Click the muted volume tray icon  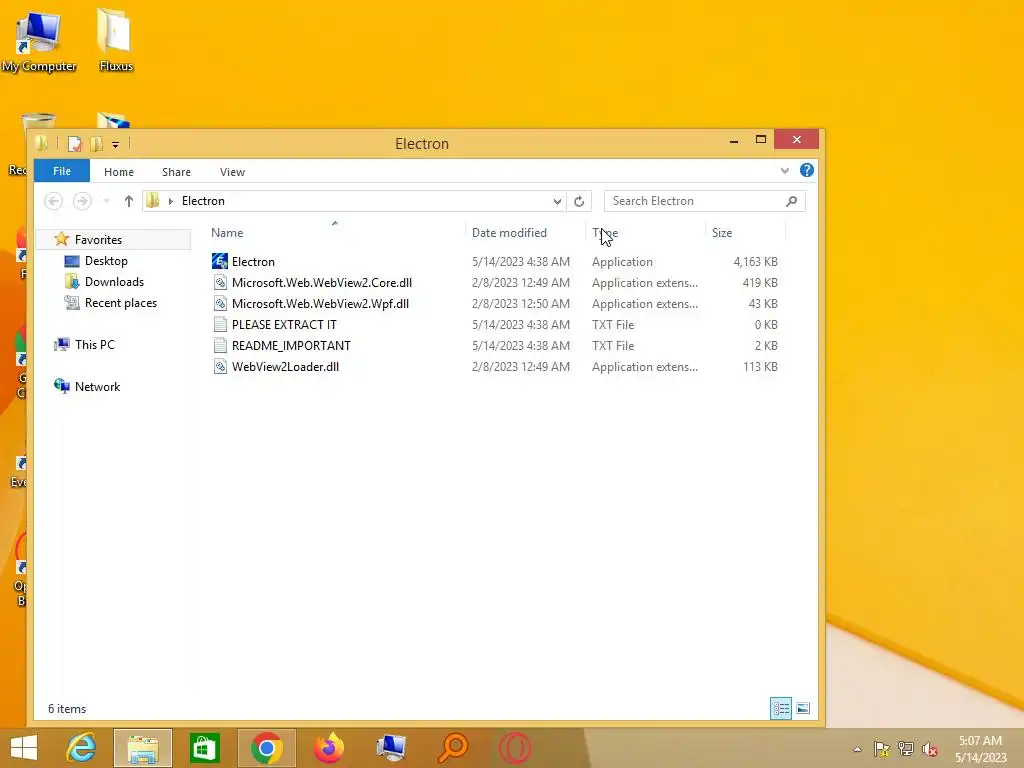pyautogui.click(x=929, y=749)
